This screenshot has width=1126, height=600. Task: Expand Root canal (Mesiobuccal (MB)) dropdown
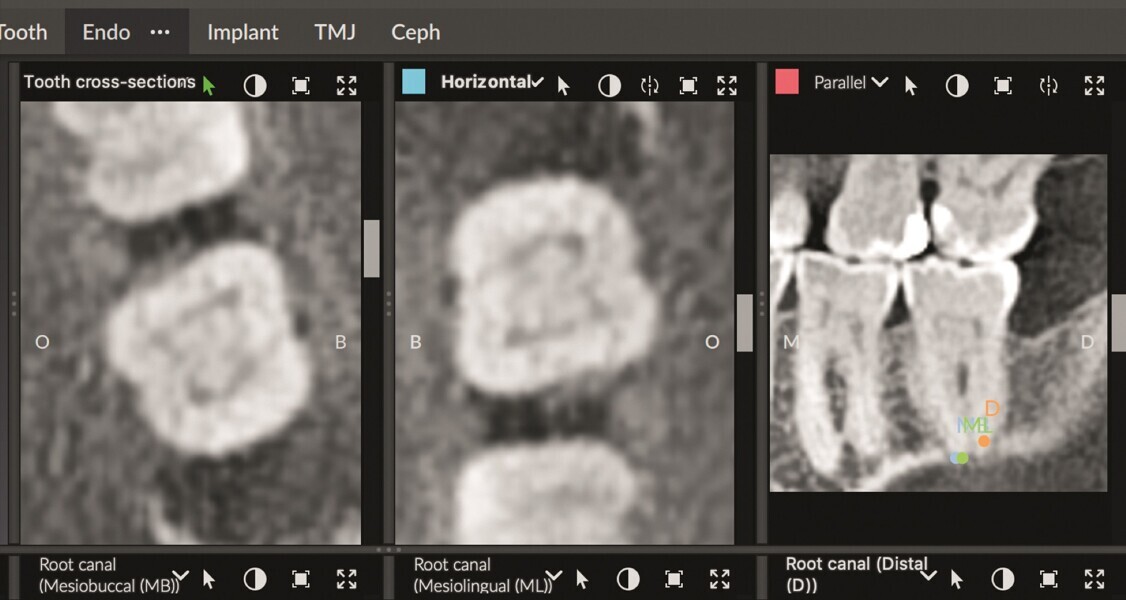pos(180,577)
